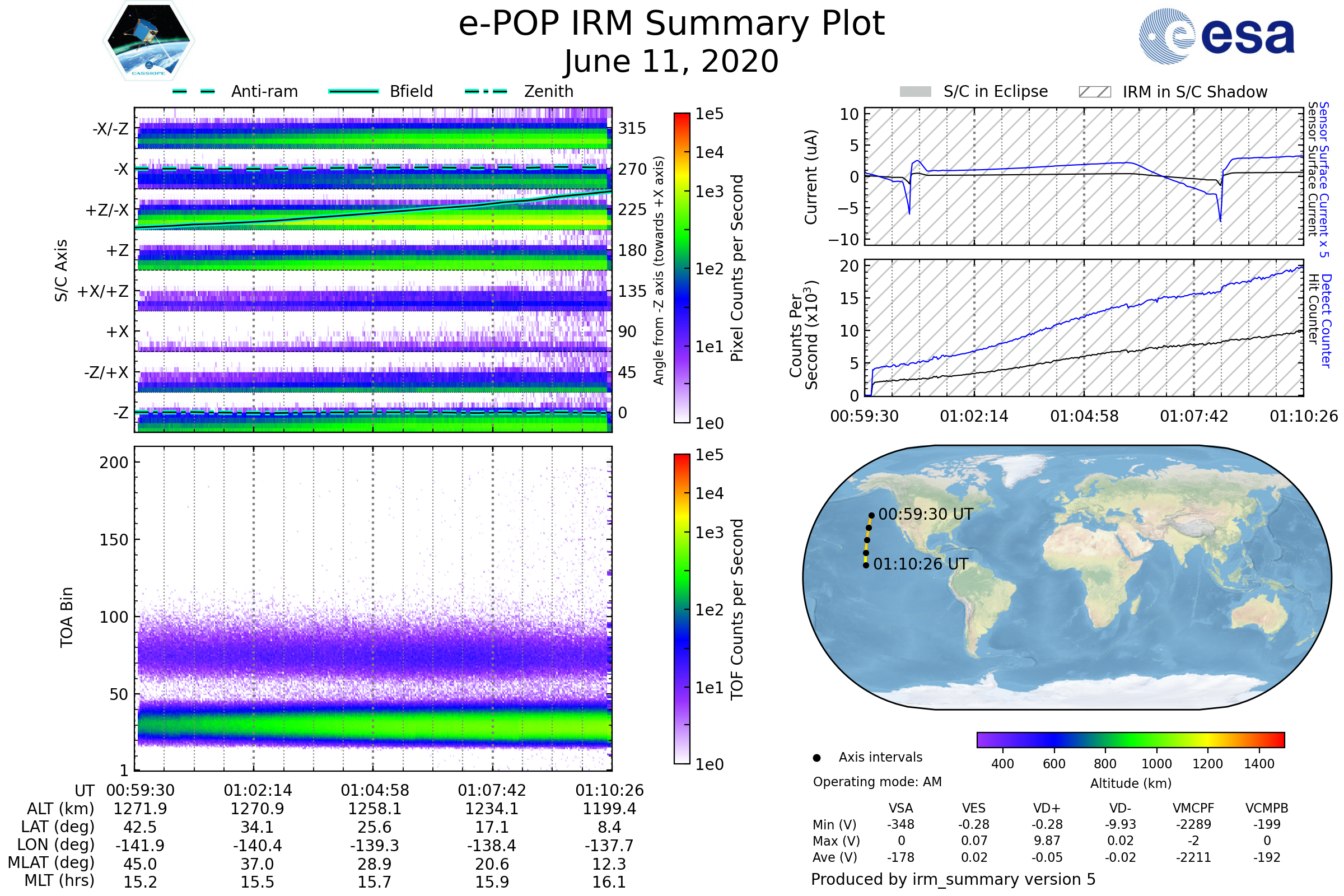Click the Detect Counter blue label
This screenshot has width=1344, height=896.
pos(1326,321)
